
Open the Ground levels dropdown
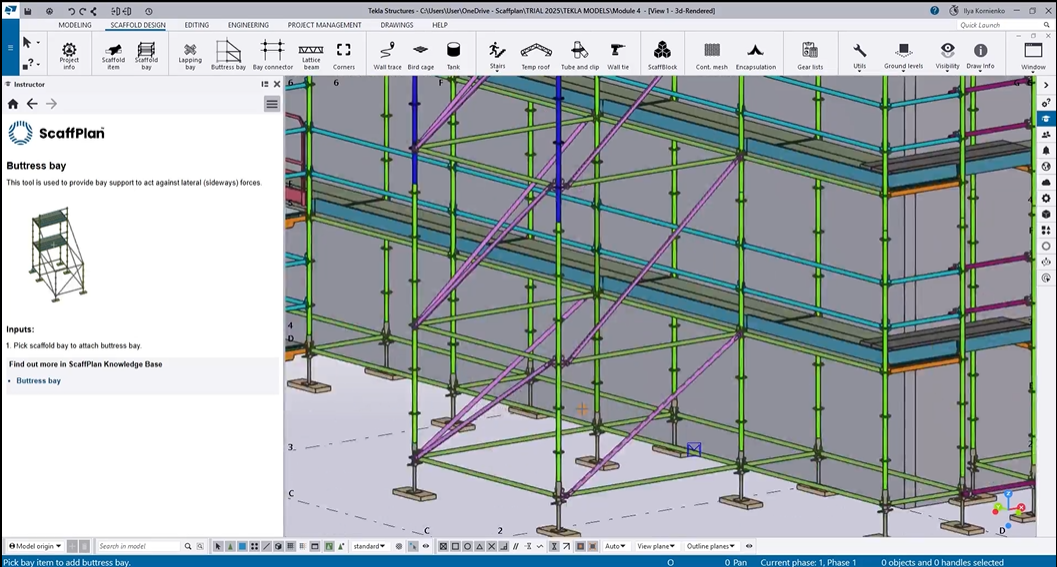[903, 70]
